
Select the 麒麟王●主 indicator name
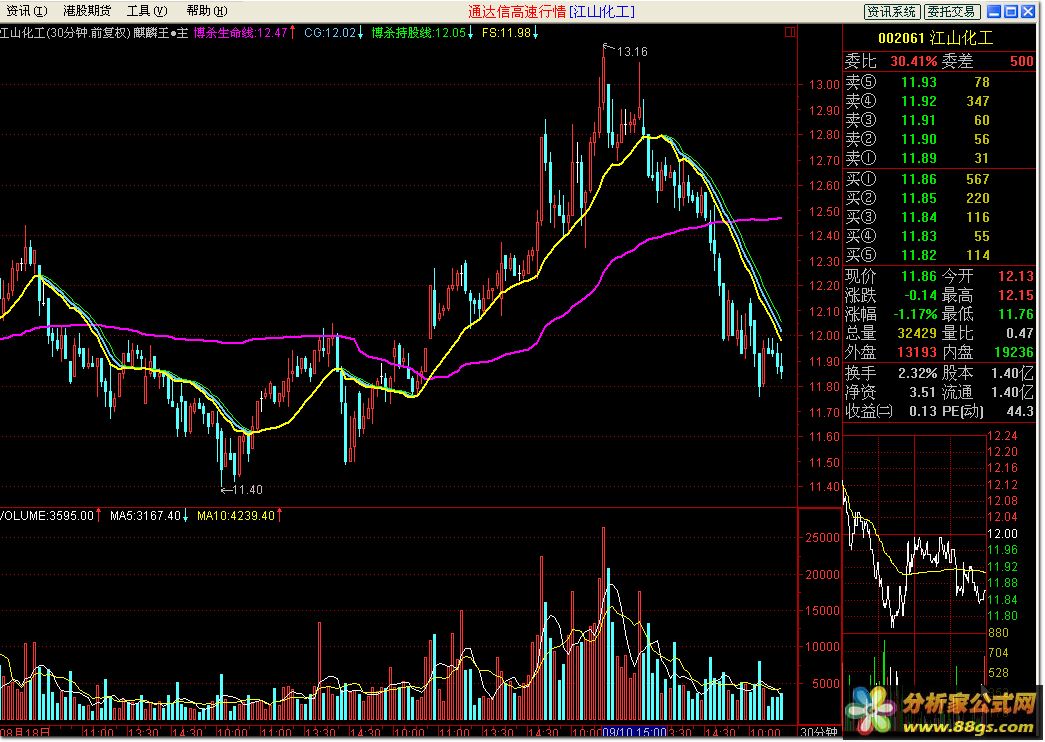tap(161, 33)
